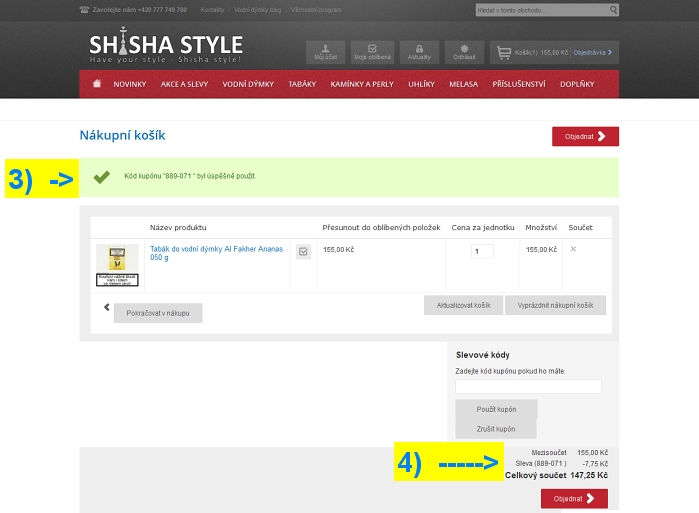
Task: Open the Uhlíky menu
Action: point(421,84)
